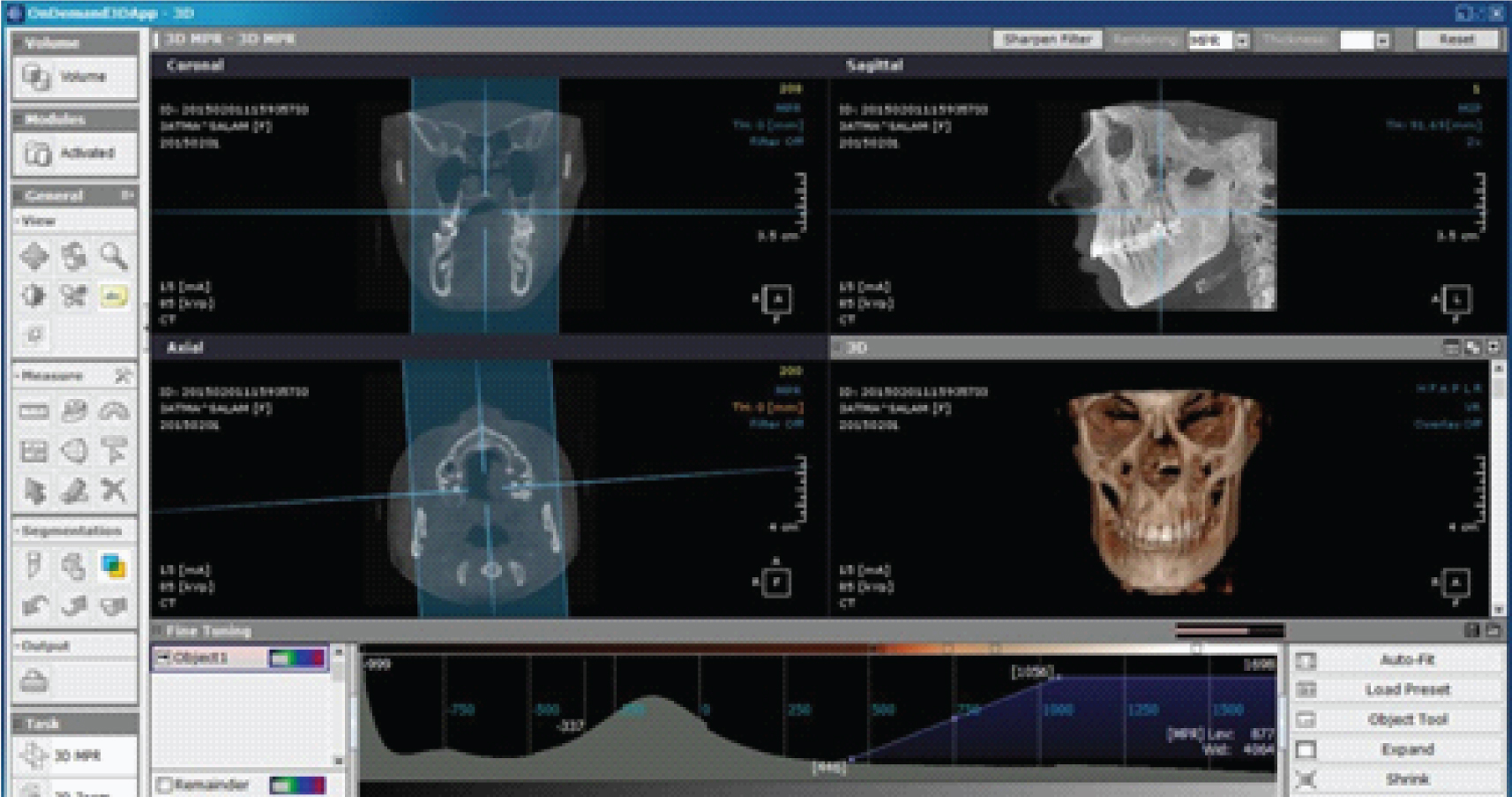The width and height of the screenshot is (1512, 797).
Task: Click the X delete icon in Measure
Action: click(x=113, y=490)
